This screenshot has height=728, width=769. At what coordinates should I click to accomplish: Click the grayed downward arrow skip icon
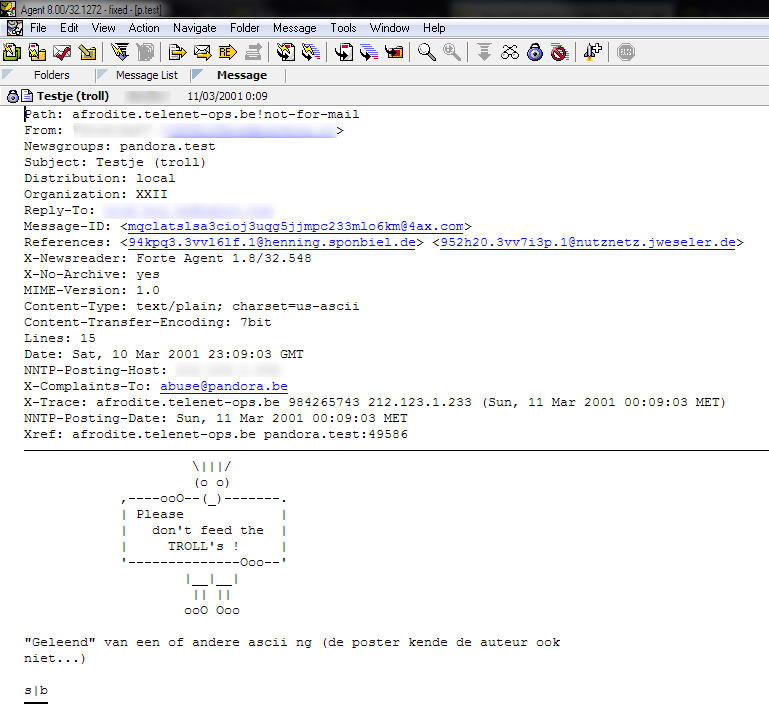485,52
